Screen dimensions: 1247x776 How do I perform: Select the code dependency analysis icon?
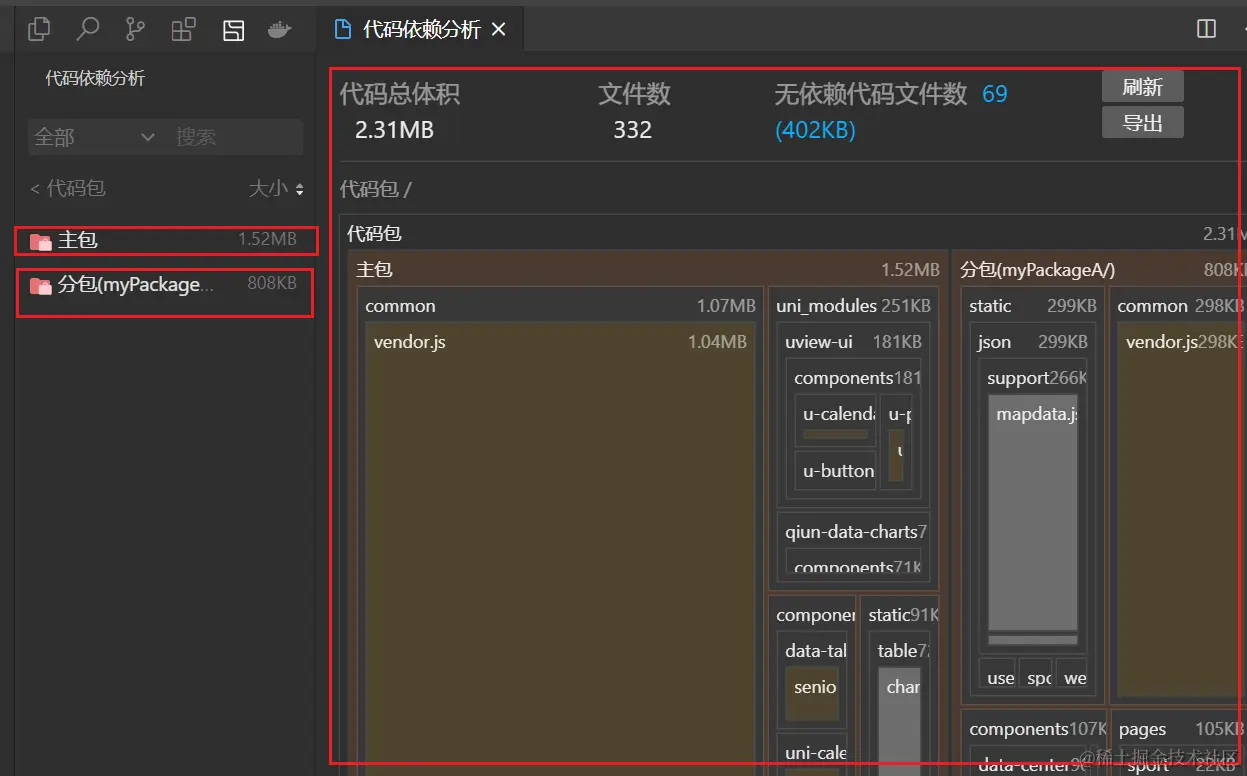[233, 30]
